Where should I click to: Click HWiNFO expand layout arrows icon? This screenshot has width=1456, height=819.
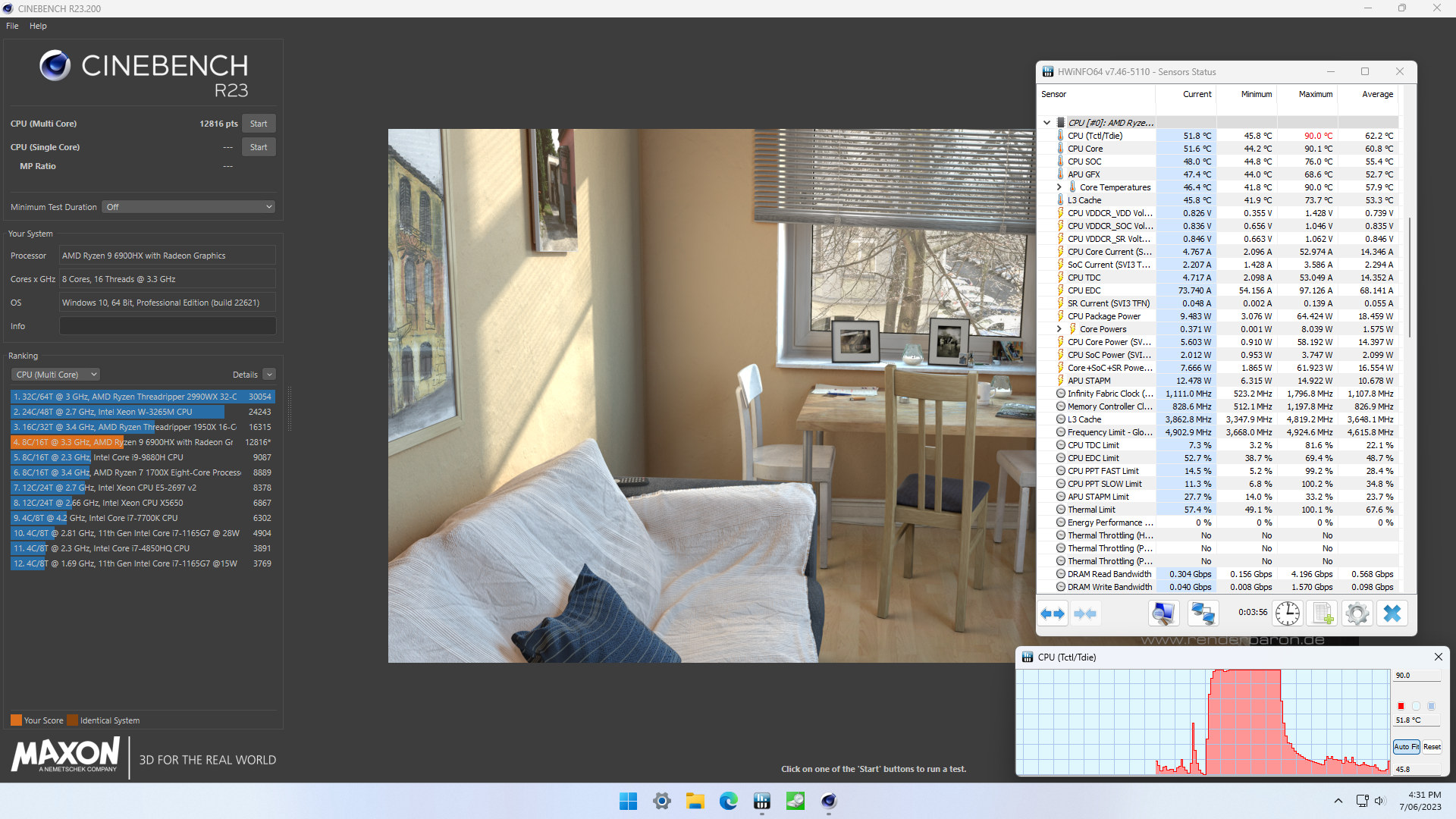[x=1053, y=613]
